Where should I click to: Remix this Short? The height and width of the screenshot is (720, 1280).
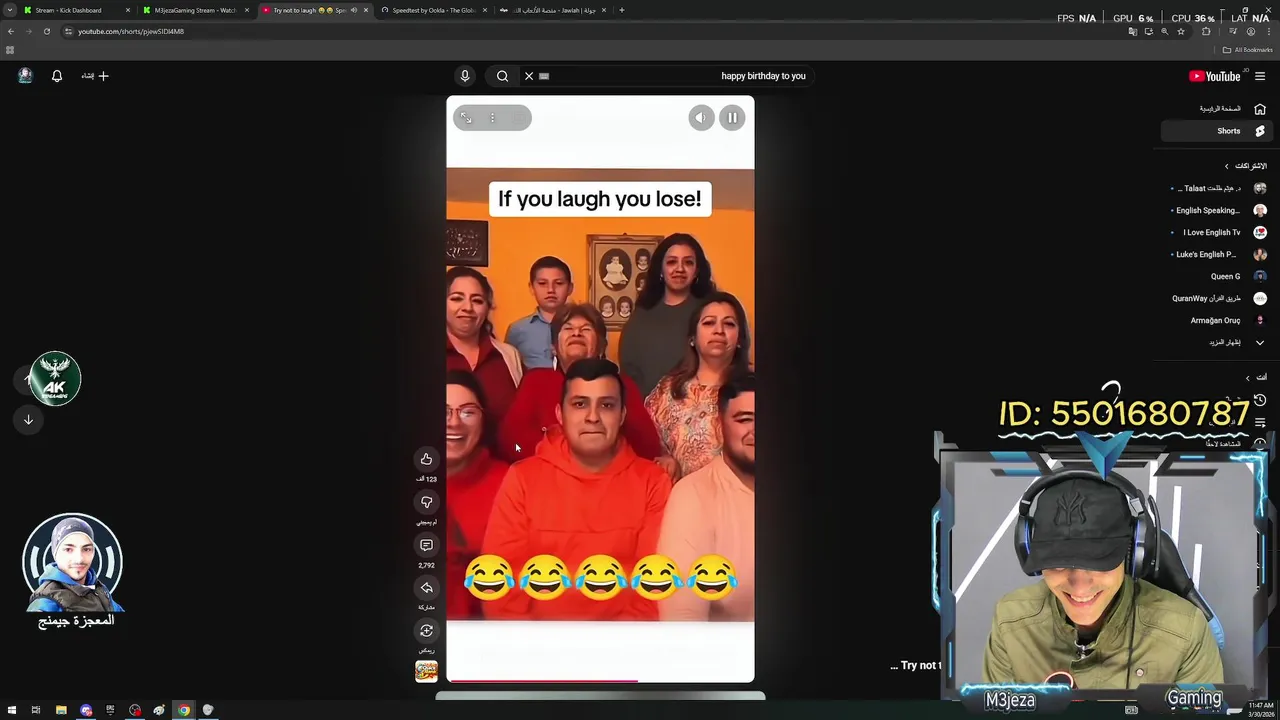(426, 631)
